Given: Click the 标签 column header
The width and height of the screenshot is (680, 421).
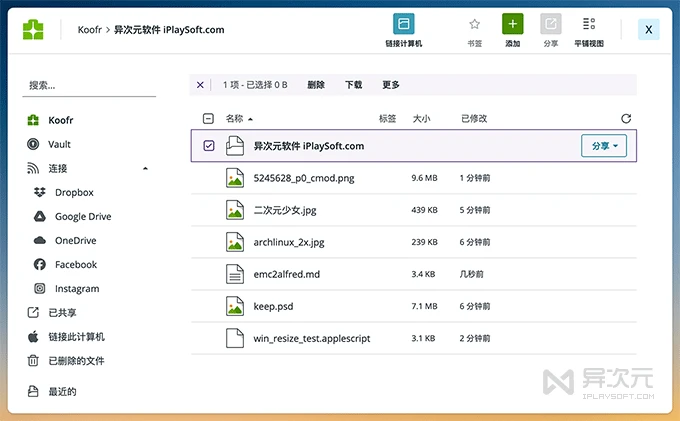Looking at the screenshot, I should click(x=387, y=118).
